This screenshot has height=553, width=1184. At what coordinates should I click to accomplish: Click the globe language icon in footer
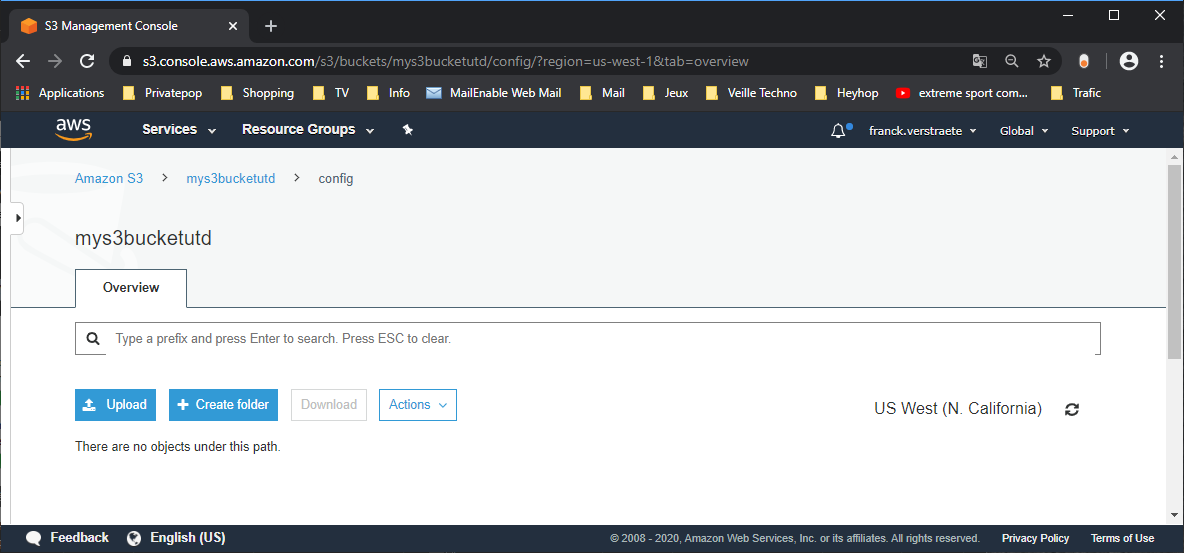click(134, 538)
